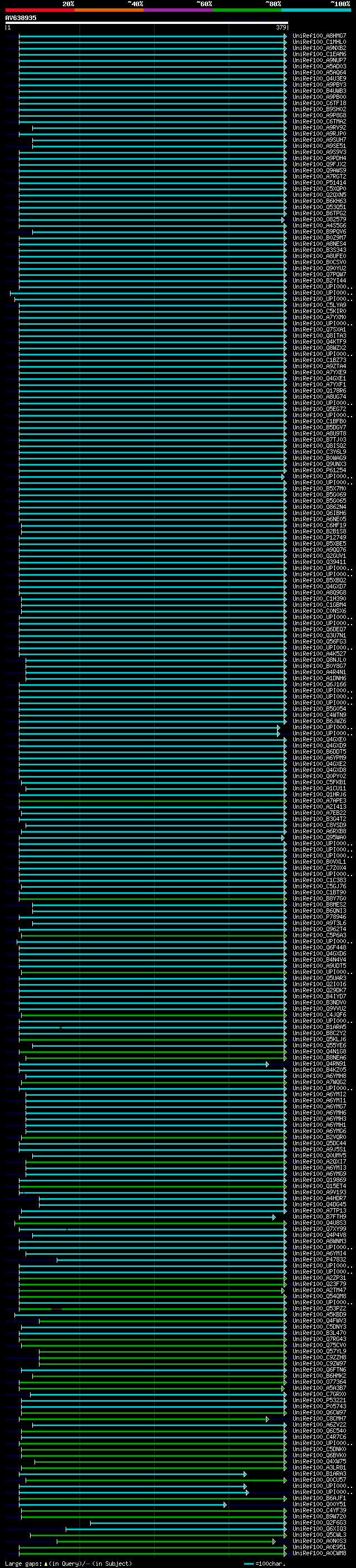Select hit label UniRef100_Q9AWS9

click(x=319, y=170)
